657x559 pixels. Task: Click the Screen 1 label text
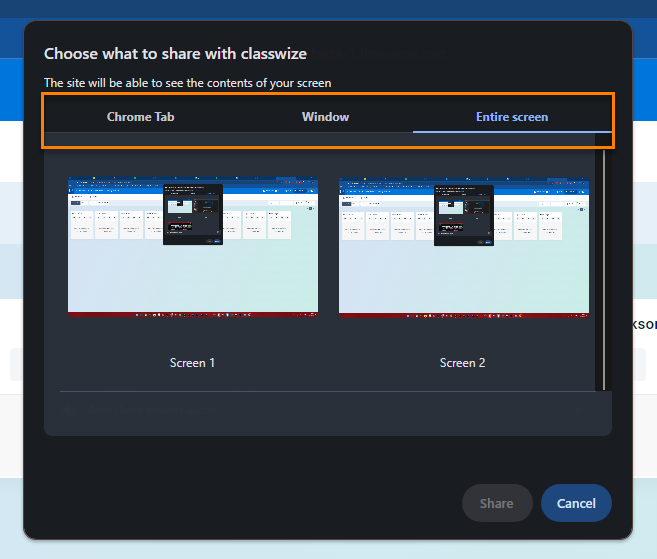click(192, 363)
